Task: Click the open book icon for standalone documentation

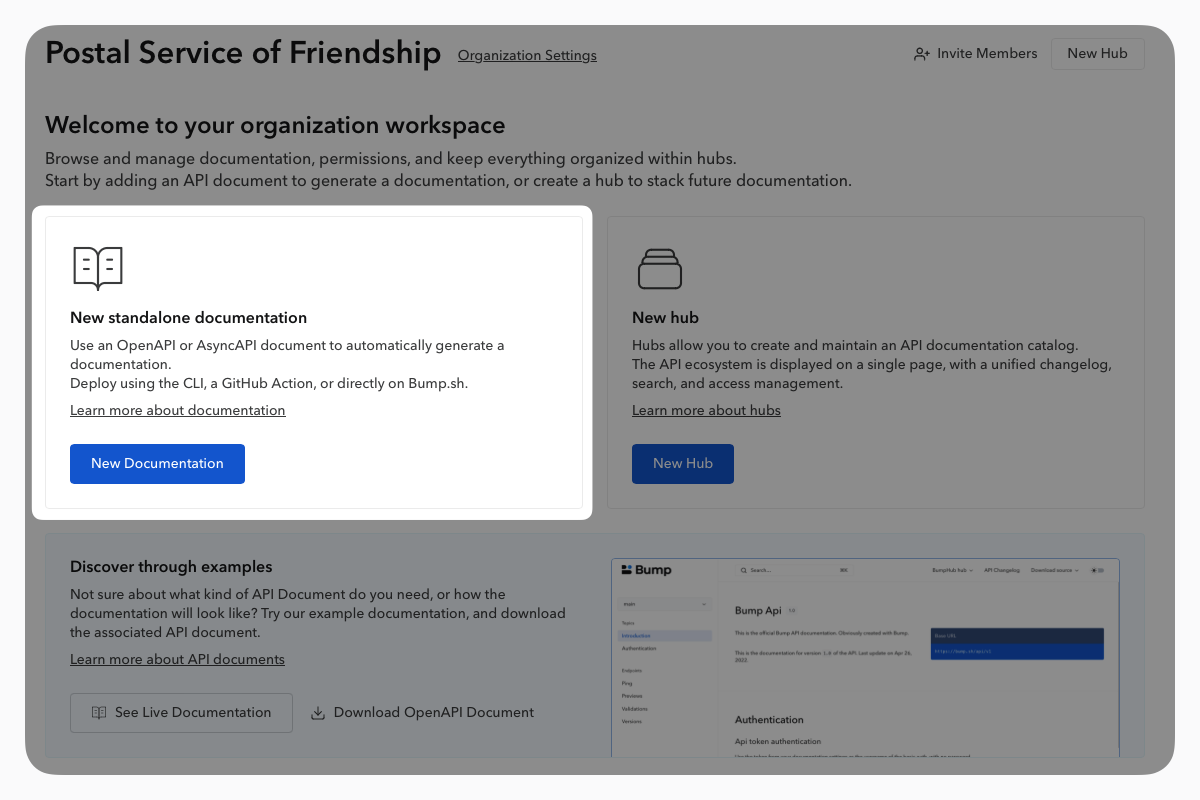Action: click(x=98, y=268)
